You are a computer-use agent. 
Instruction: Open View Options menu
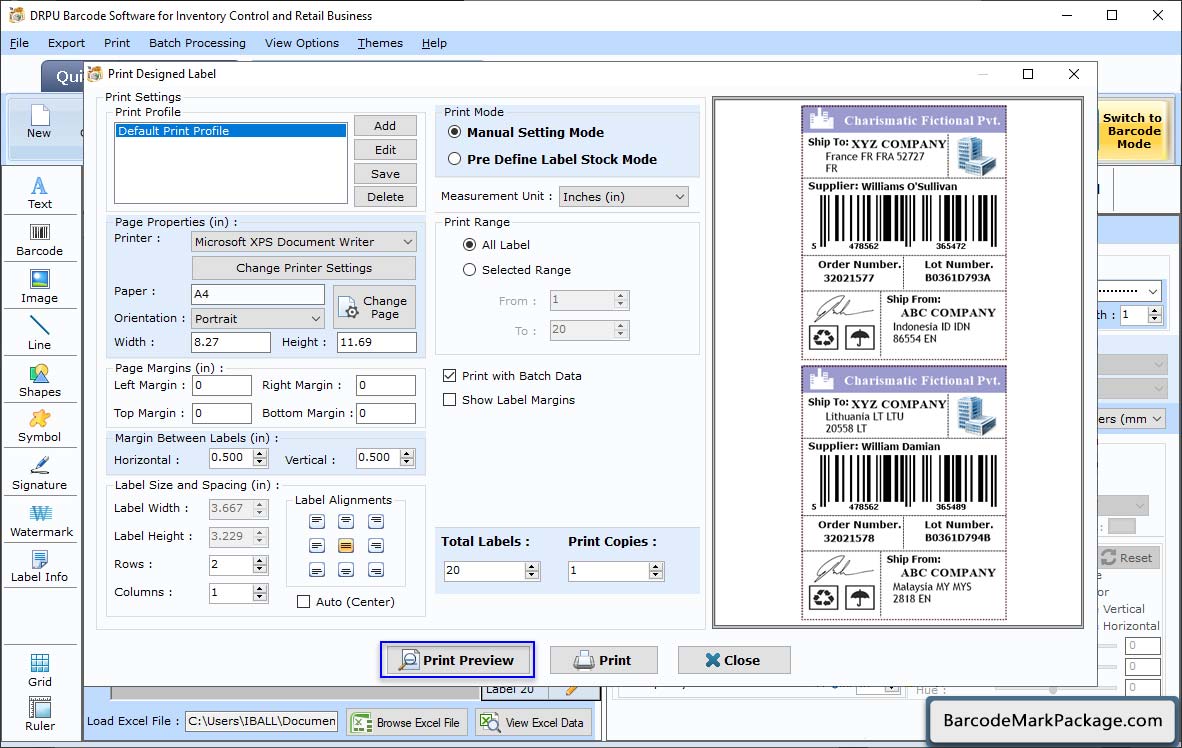tap(302, 43)
